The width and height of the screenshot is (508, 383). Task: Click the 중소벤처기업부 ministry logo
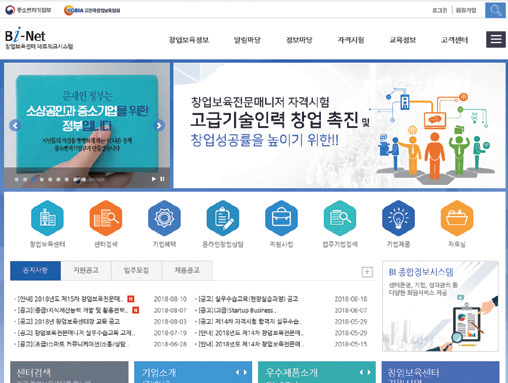pos(28,10)
